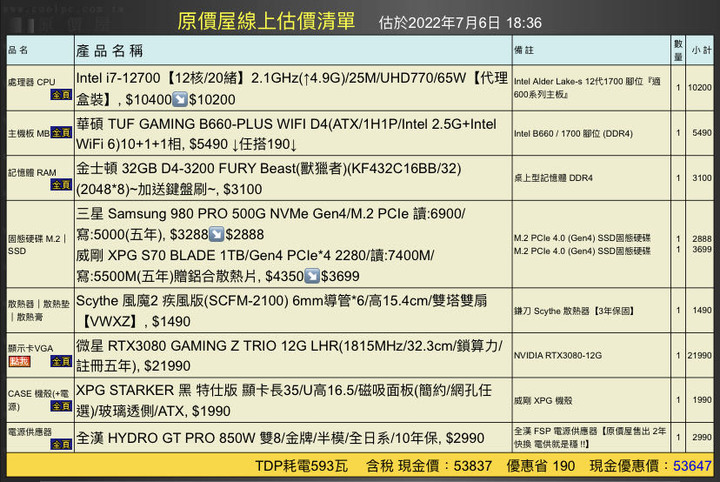Click the 小計 column header

(702, 50)
